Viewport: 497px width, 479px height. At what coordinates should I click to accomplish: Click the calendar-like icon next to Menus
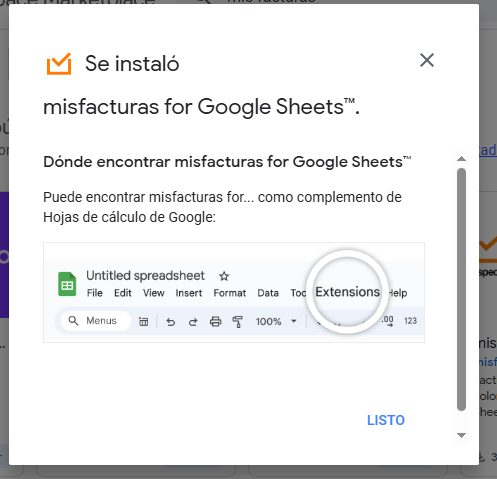[144, 321]
